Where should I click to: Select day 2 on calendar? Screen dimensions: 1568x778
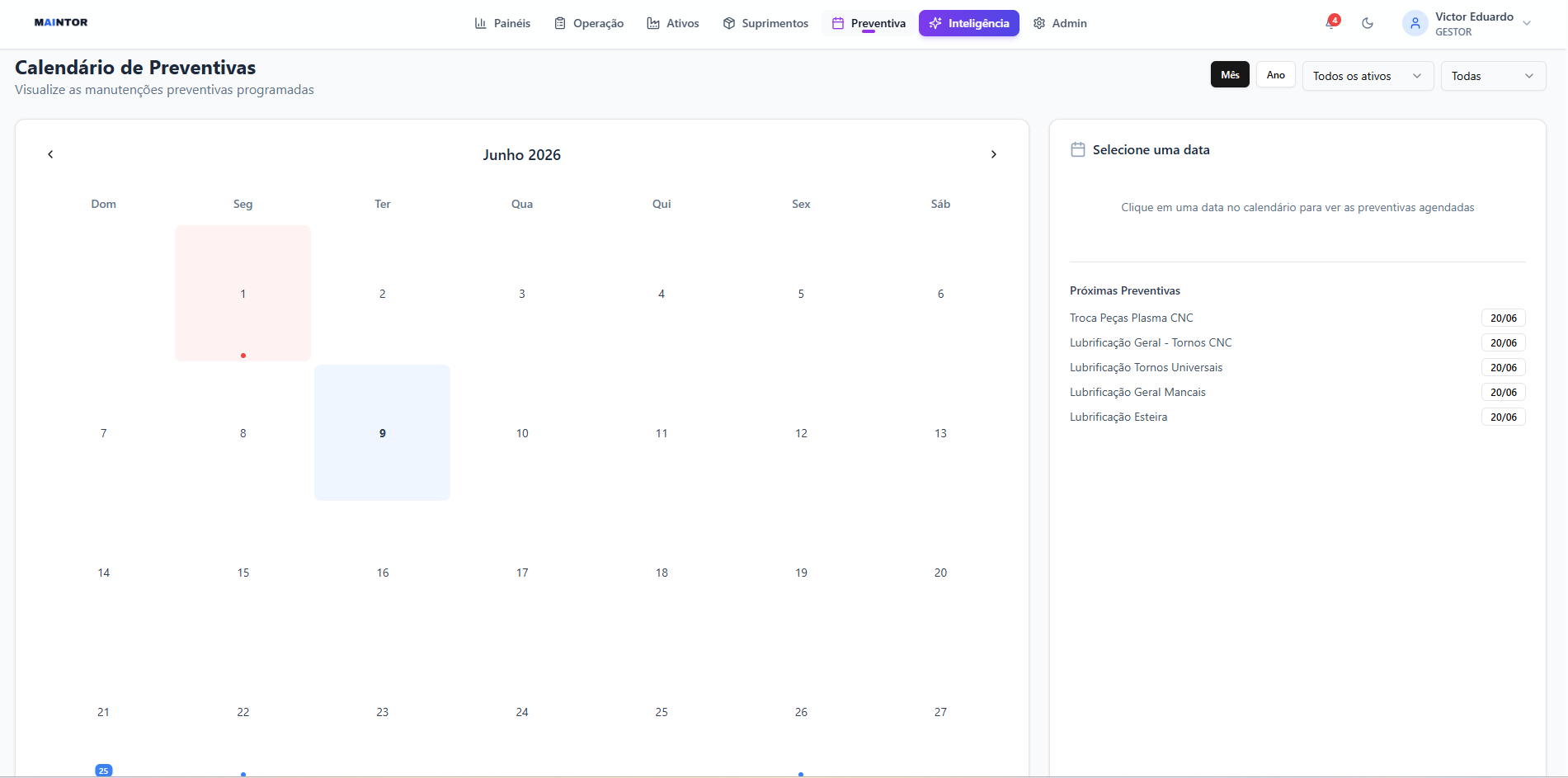click(x=382, y=294)
